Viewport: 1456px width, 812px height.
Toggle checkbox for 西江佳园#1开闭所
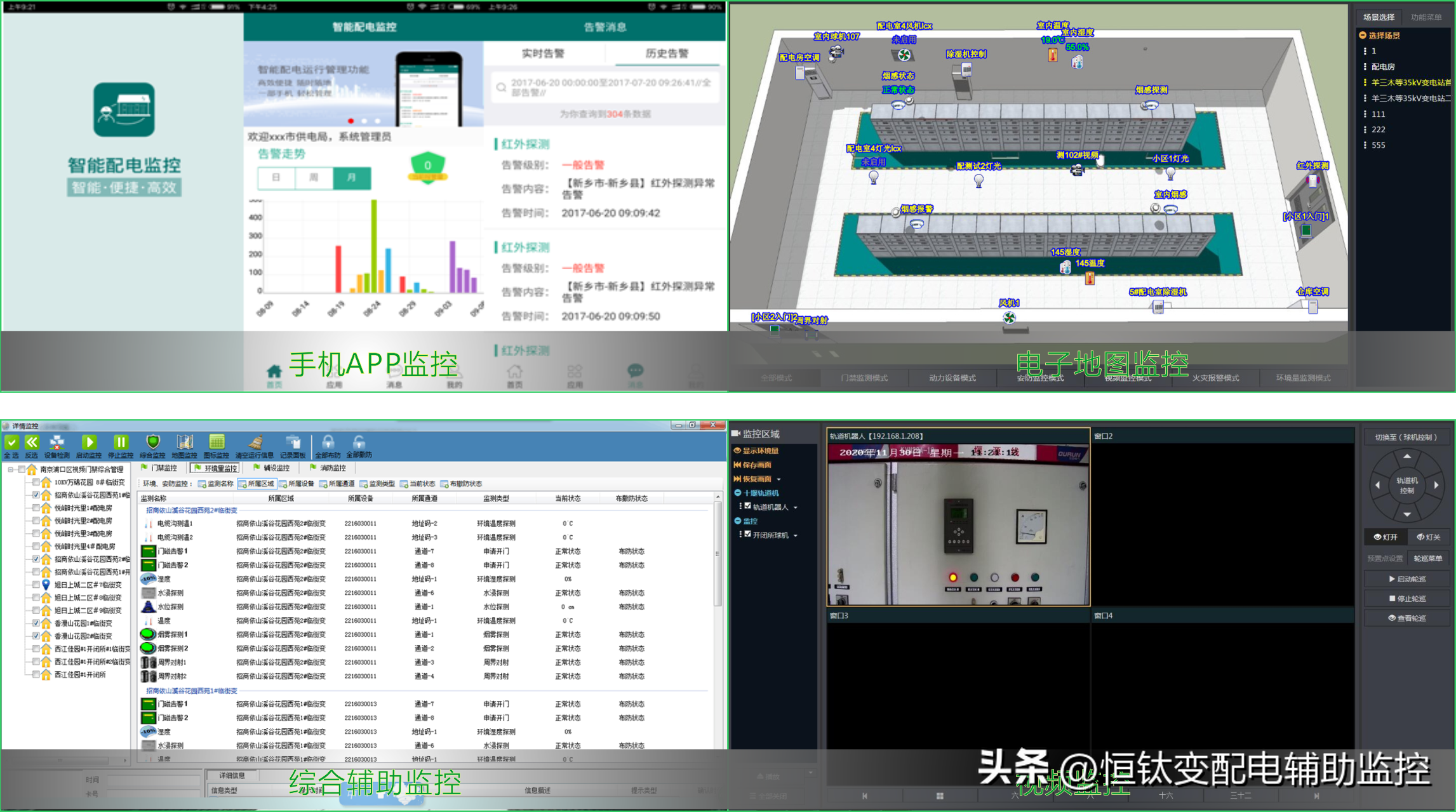click(36, 674)
